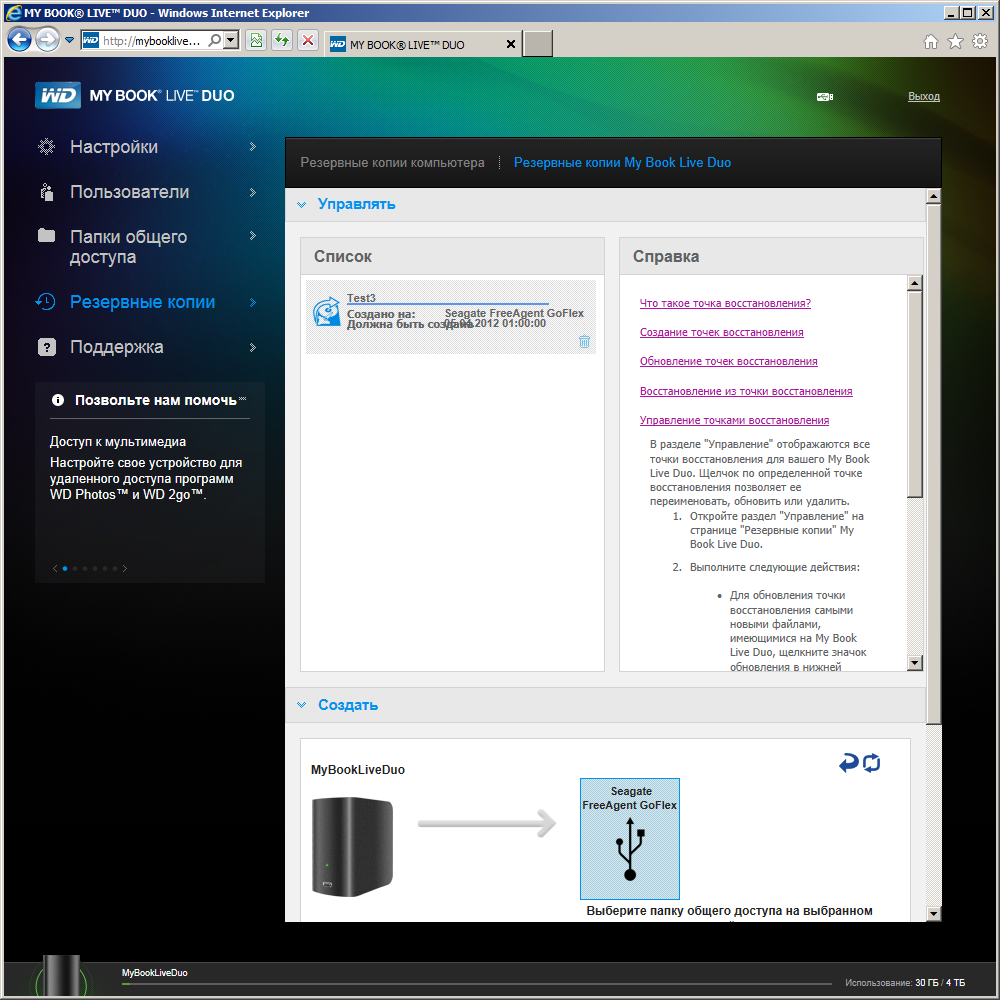Click the WD logo
This screenshot has width=1000, height=1000.
point(58,96)
